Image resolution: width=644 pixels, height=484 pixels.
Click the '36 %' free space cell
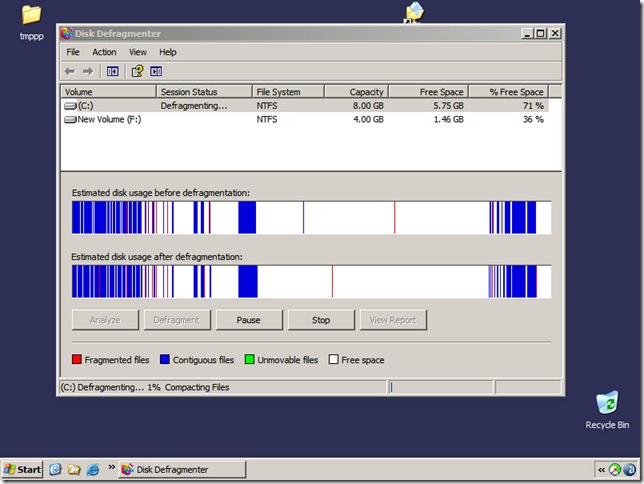(533, 120)
